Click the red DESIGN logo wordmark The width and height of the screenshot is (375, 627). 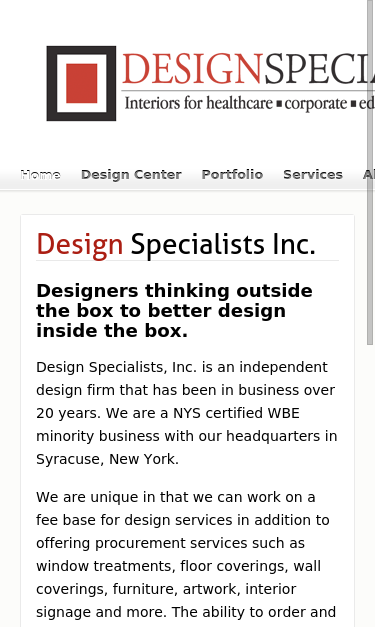(192, 69)
